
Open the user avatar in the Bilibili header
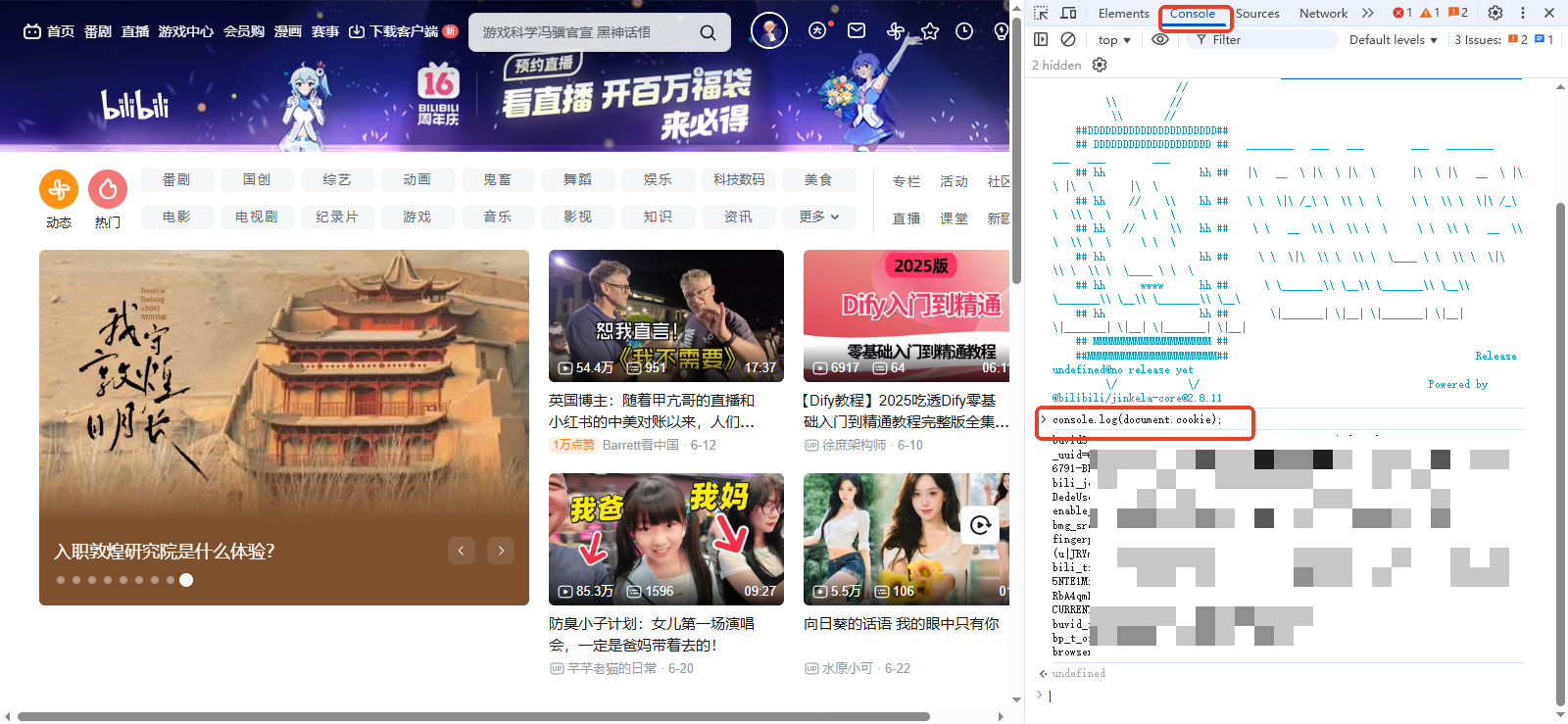click(769, 31)
